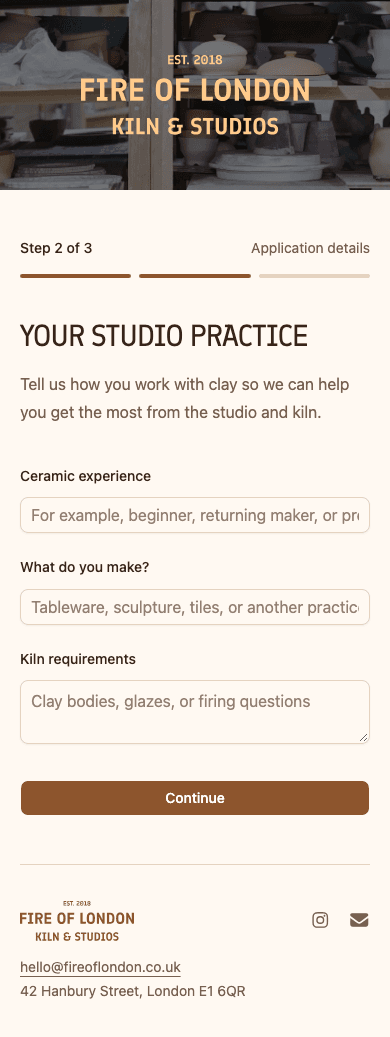Click the third unfilled progress segment

[315, 276]
